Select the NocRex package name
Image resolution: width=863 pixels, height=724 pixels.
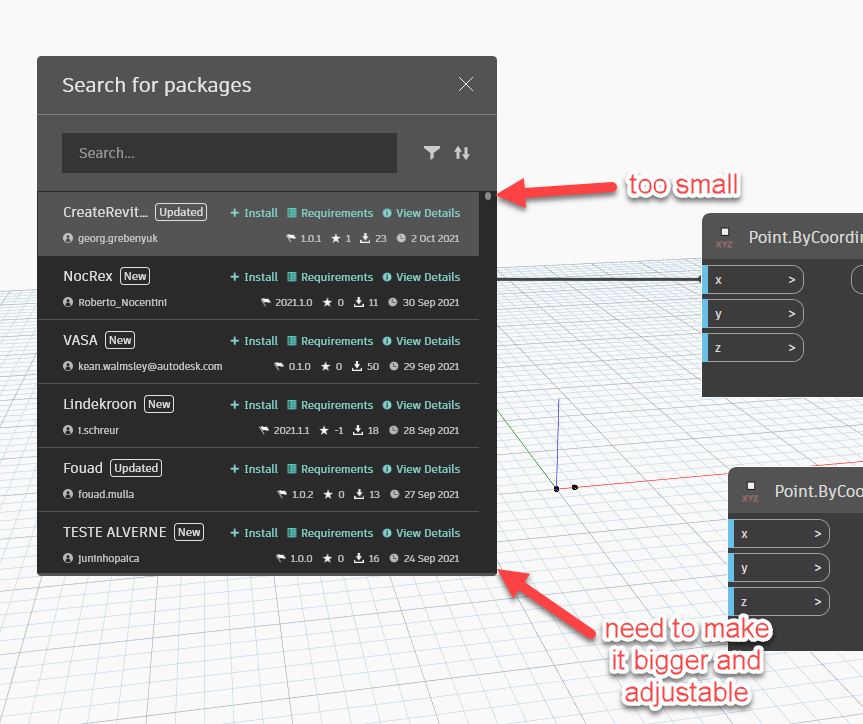tap(88, 276)
